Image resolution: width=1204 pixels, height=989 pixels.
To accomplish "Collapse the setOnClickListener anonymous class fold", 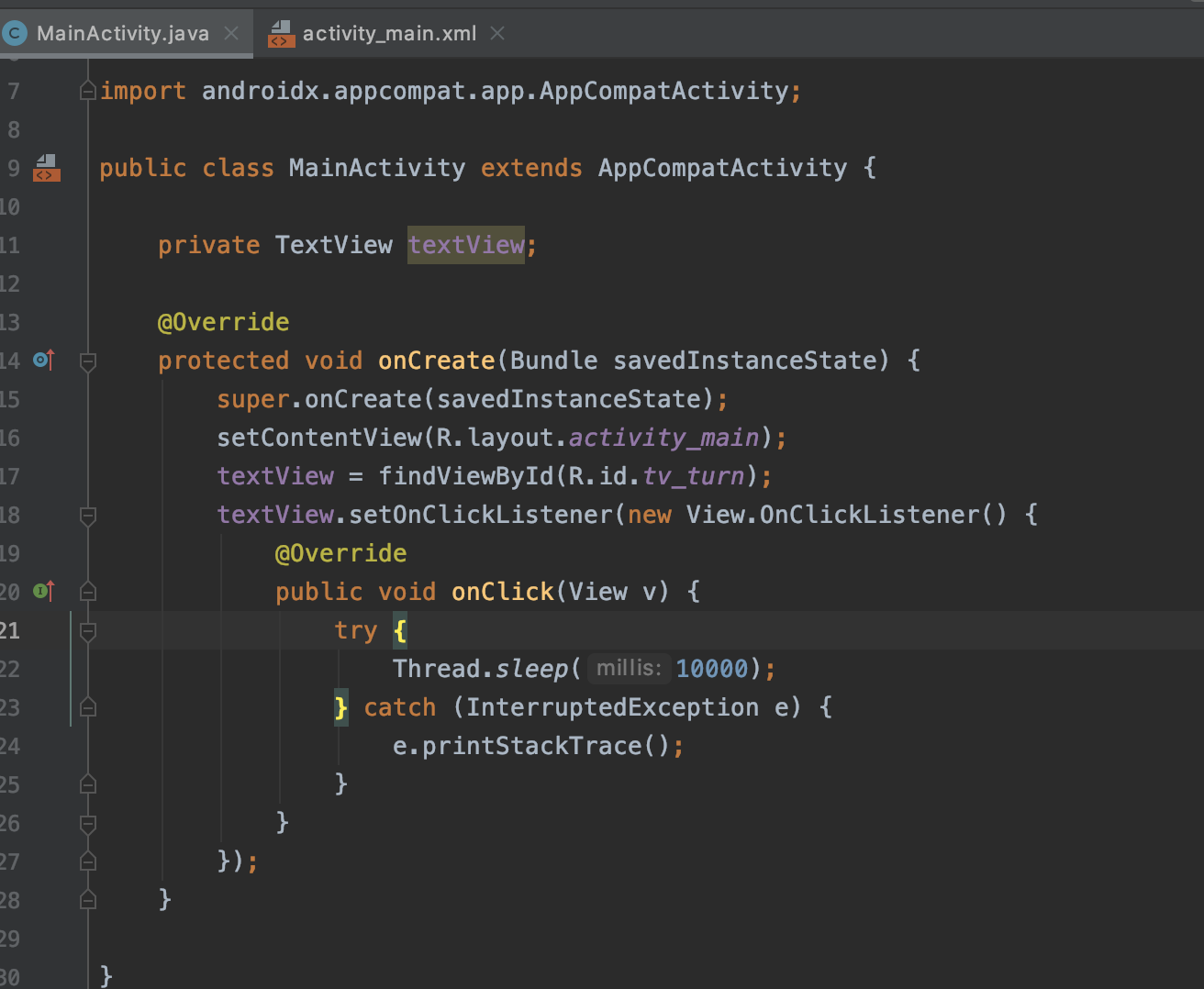I will tap(88, 516).
